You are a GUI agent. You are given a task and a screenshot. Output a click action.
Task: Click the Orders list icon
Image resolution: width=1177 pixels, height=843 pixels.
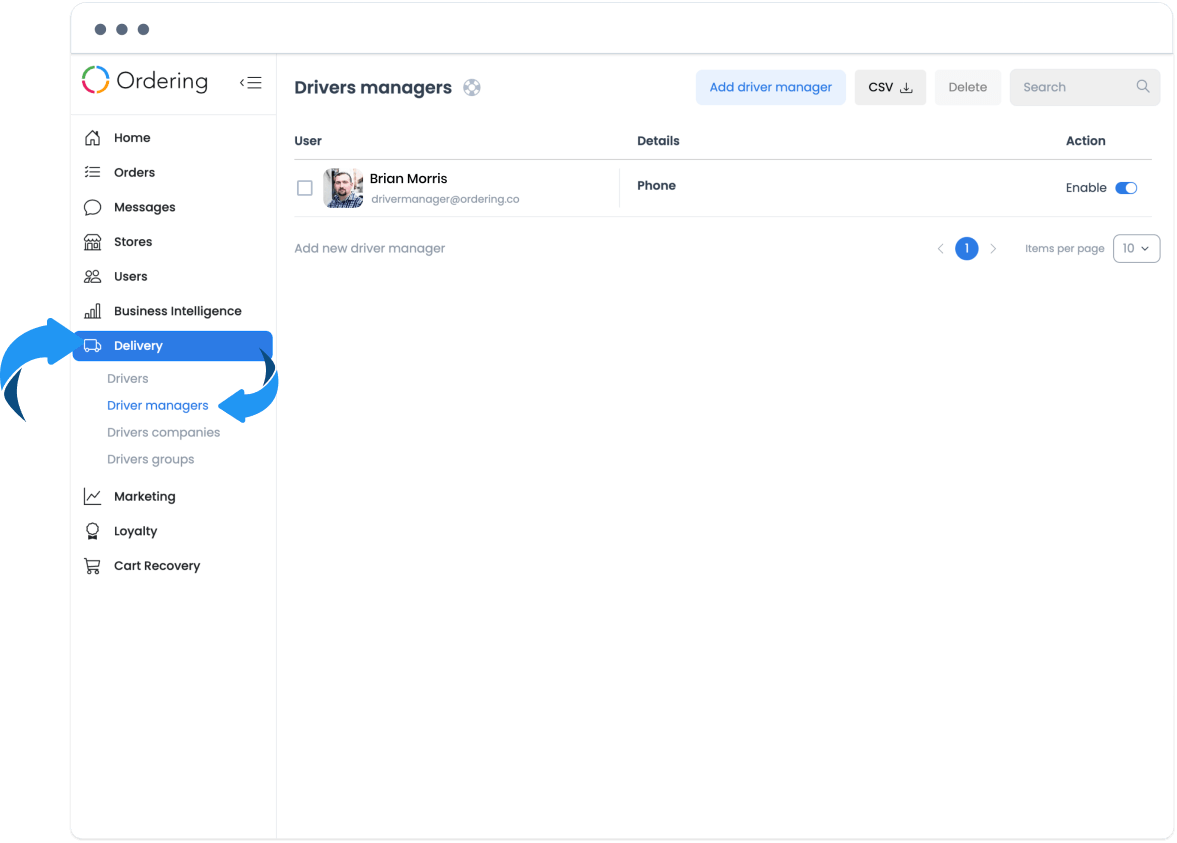pos(92,172)
